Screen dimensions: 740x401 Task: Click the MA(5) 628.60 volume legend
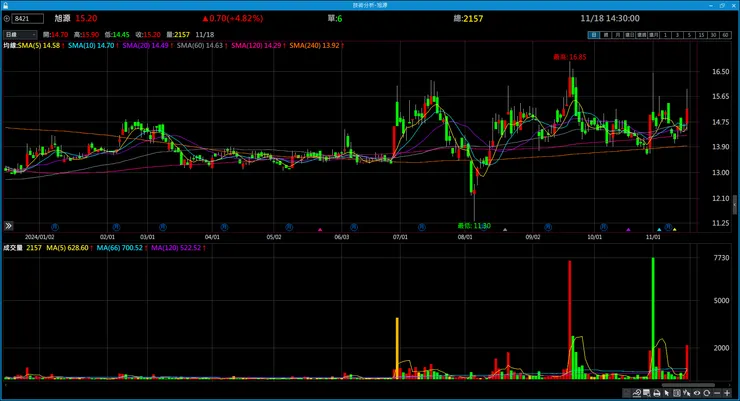pos(67,248)
